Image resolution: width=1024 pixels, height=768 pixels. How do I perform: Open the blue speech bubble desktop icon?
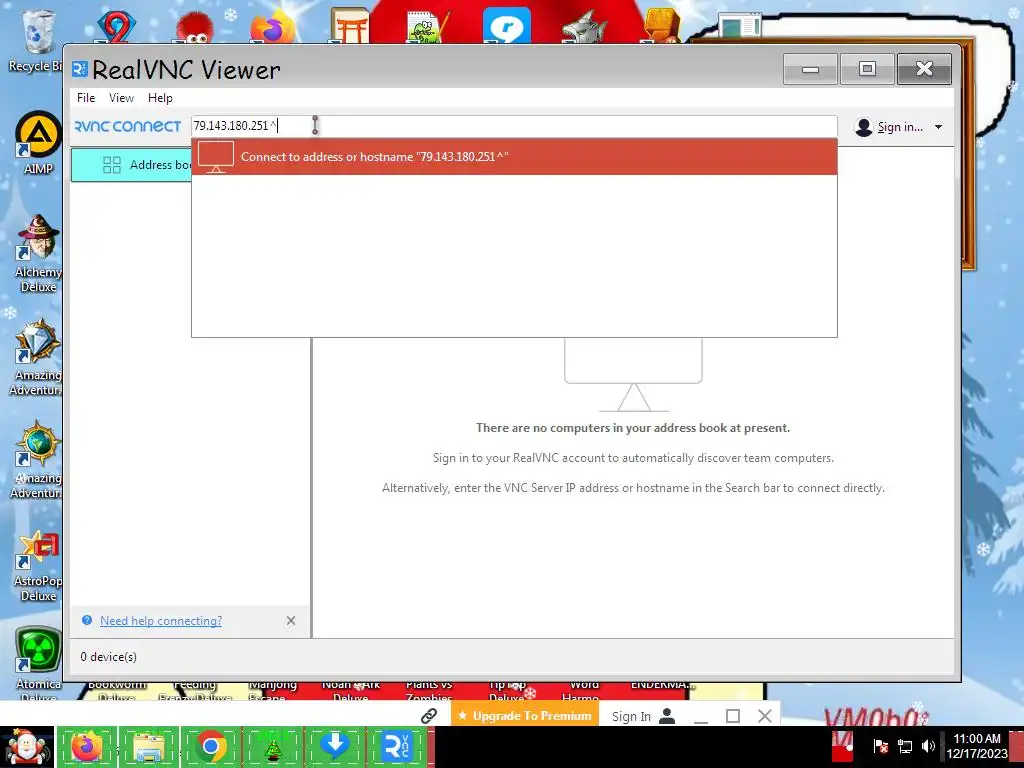coord(506,27)
